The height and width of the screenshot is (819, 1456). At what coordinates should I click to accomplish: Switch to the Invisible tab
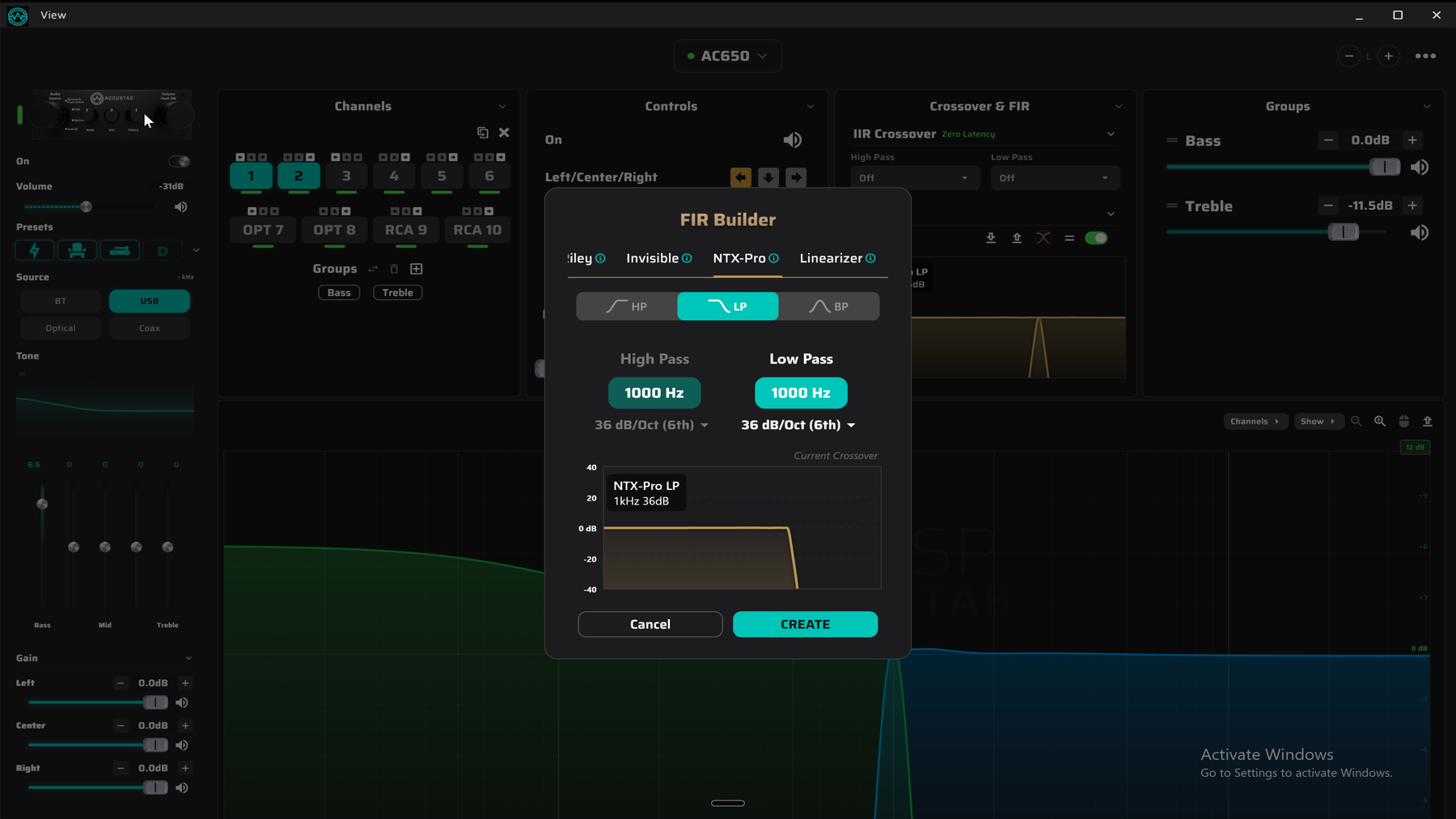click(652, 259)
